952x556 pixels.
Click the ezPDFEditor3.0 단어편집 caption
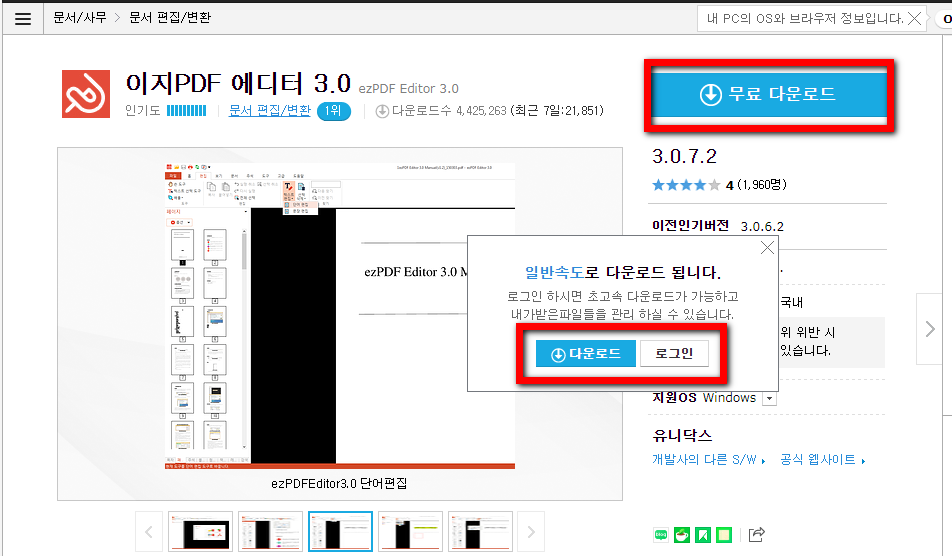[x=339, y=484]
